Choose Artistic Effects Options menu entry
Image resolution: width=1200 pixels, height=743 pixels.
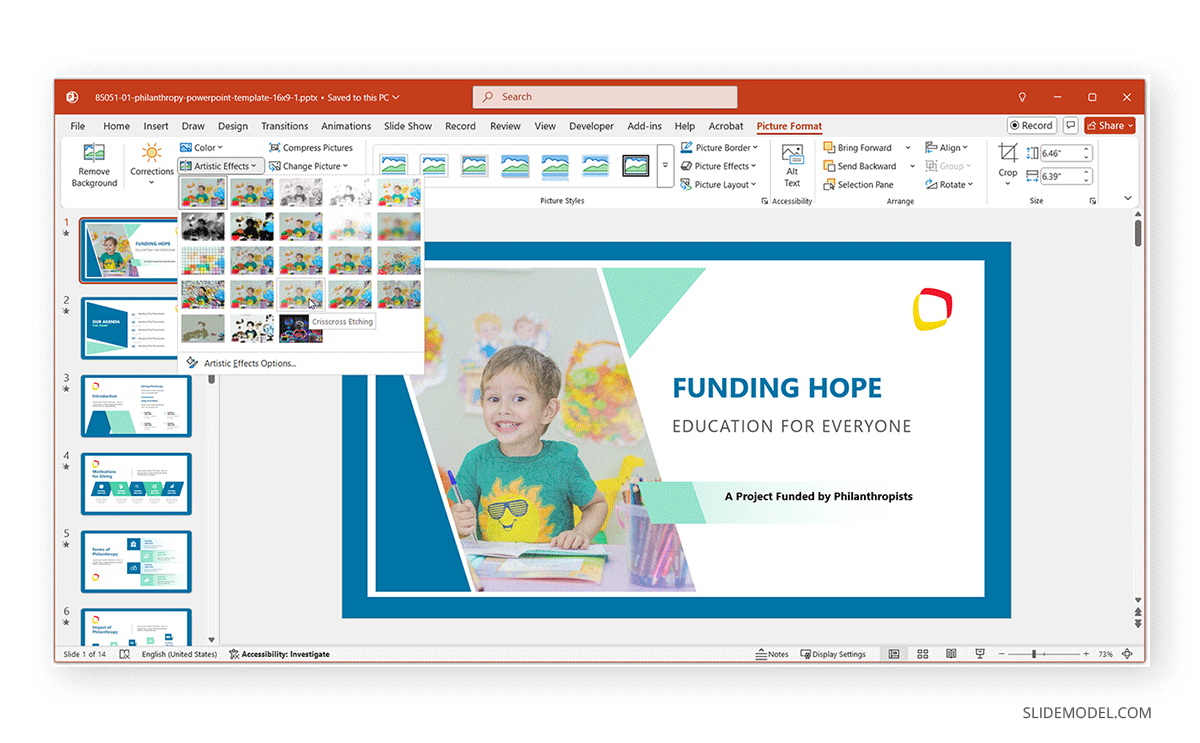(249, 363)
